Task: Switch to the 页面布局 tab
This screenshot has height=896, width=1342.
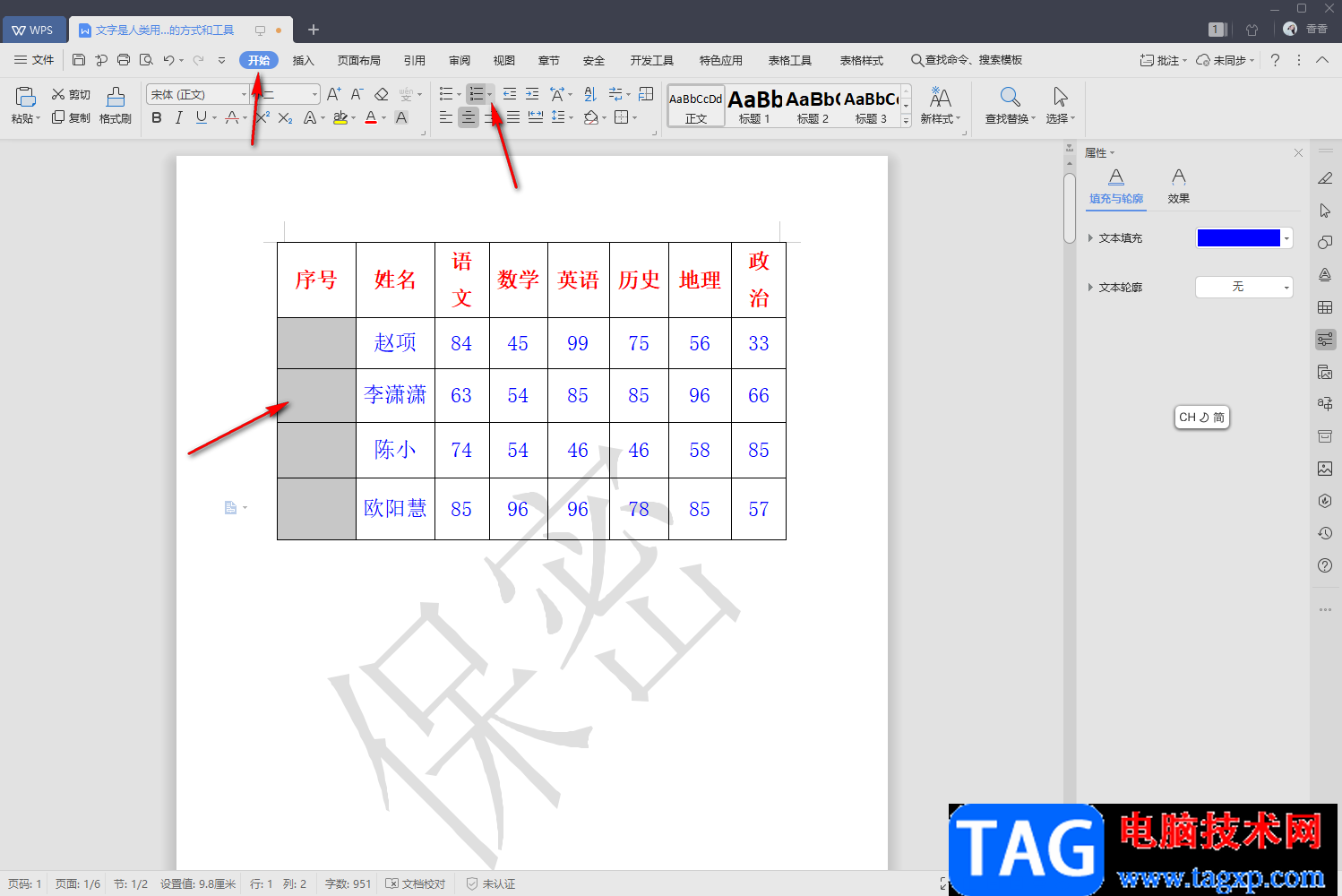Action: click(x=359, y=60)
